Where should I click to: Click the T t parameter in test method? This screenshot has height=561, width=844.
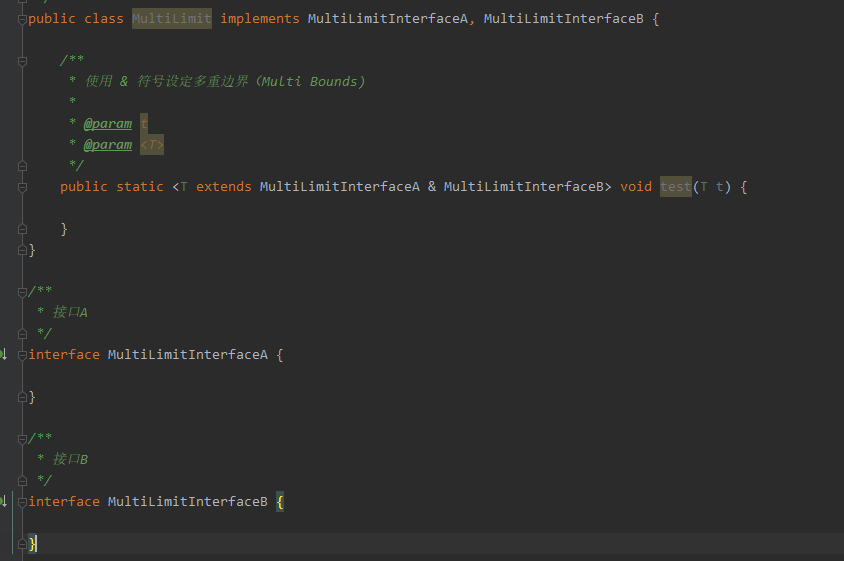pos(712,187)
